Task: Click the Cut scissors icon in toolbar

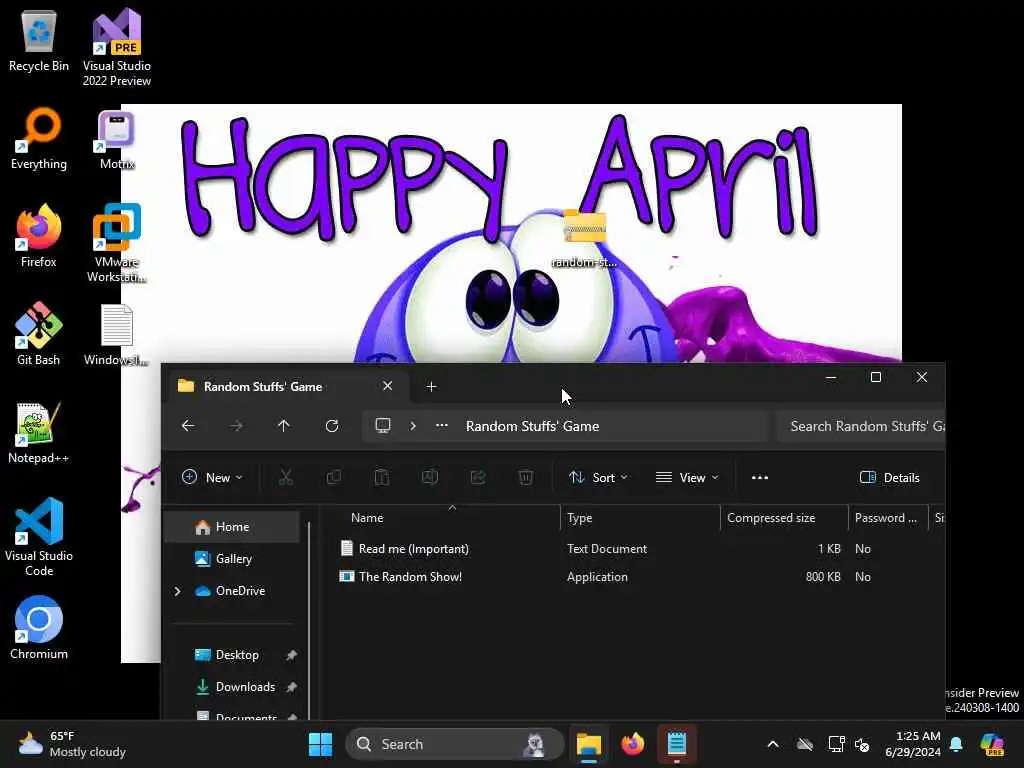Action: click(285, 477)
